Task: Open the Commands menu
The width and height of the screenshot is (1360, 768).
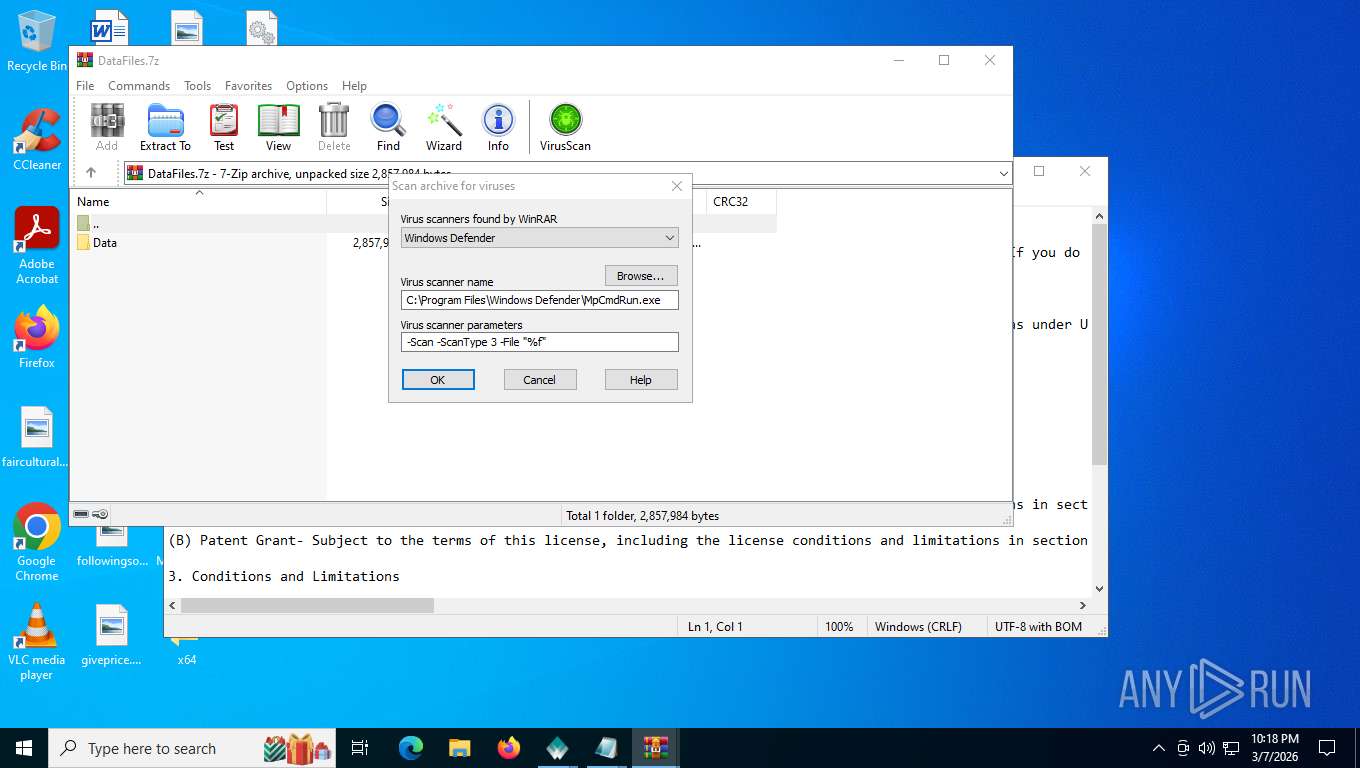Action: pos(139,86)
